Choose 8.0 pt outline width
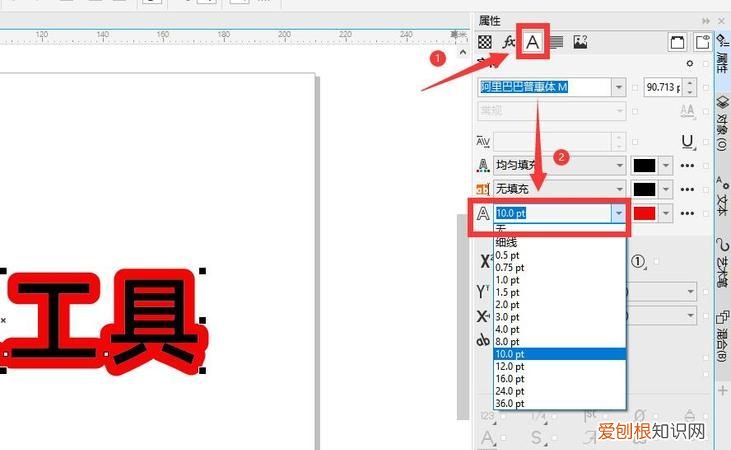The width and height of the screenshot is (731, 450). pyautogui.click(x=559, y=342)
